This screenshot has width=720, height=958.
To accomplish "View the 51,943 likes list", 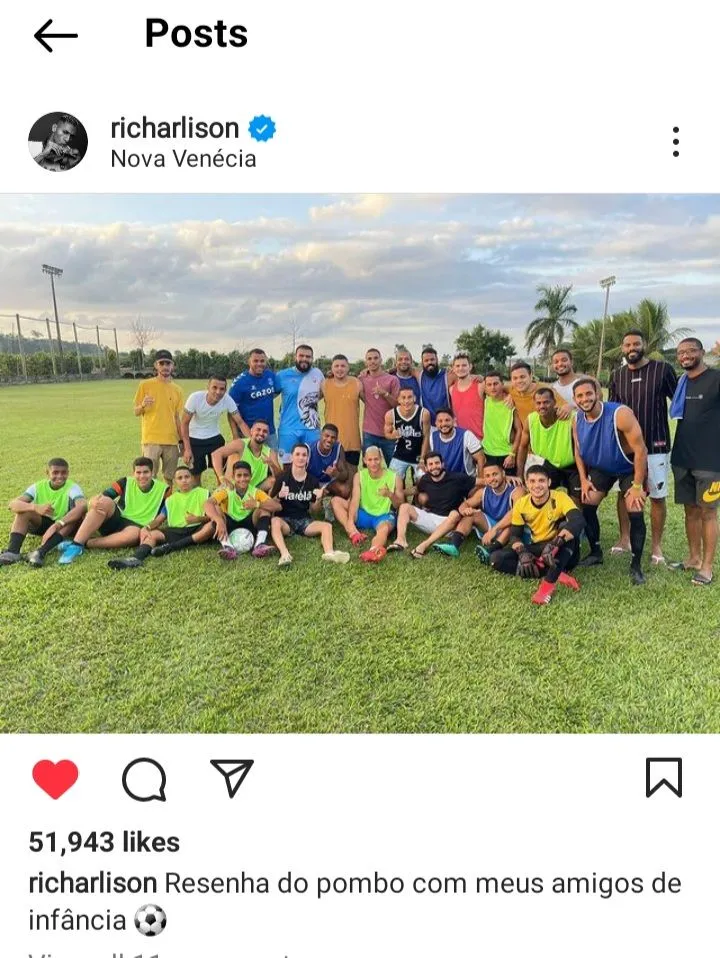I will (x=105, y=842).
